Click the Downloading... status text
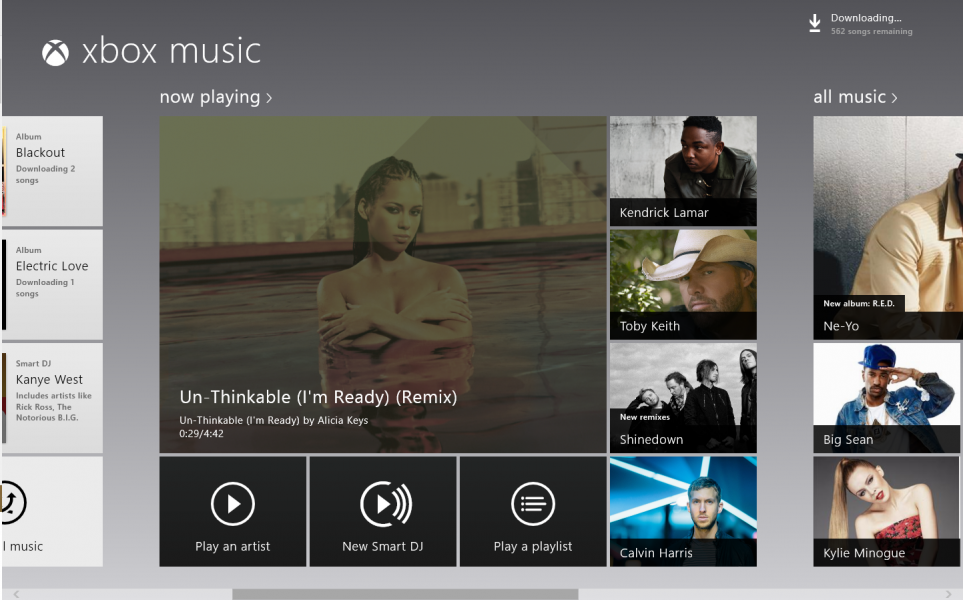Screen dimensions: 963x600 point(866,18)
